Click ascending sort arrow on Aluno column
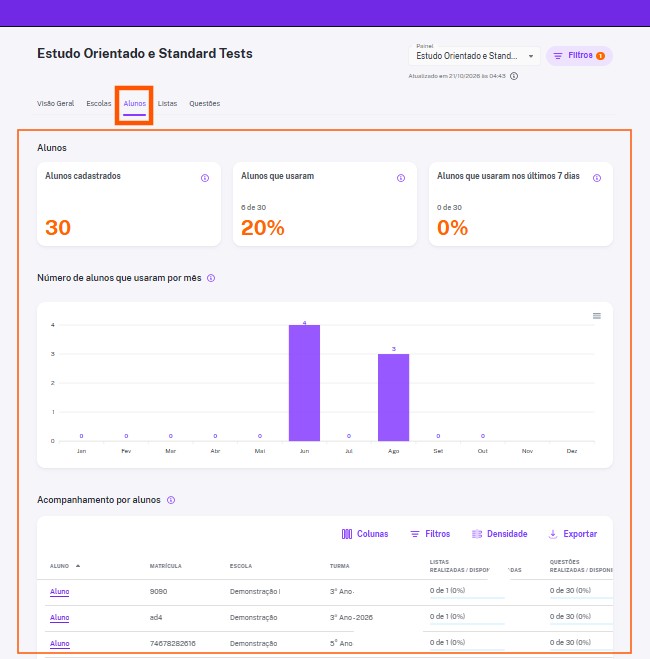 [78, 566]
